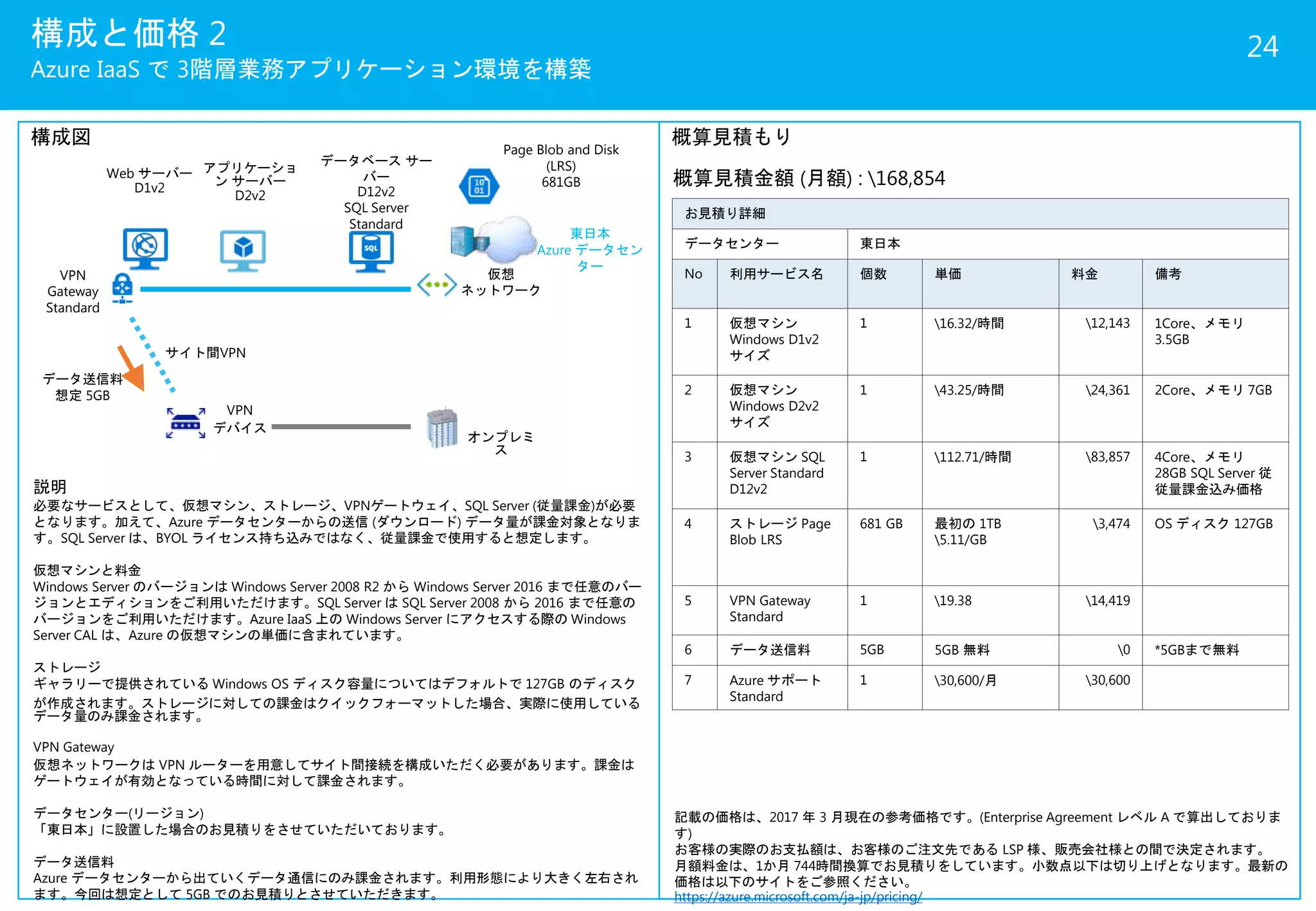
Task: Click the Web server monitor icon
Action: coord(145,248)
